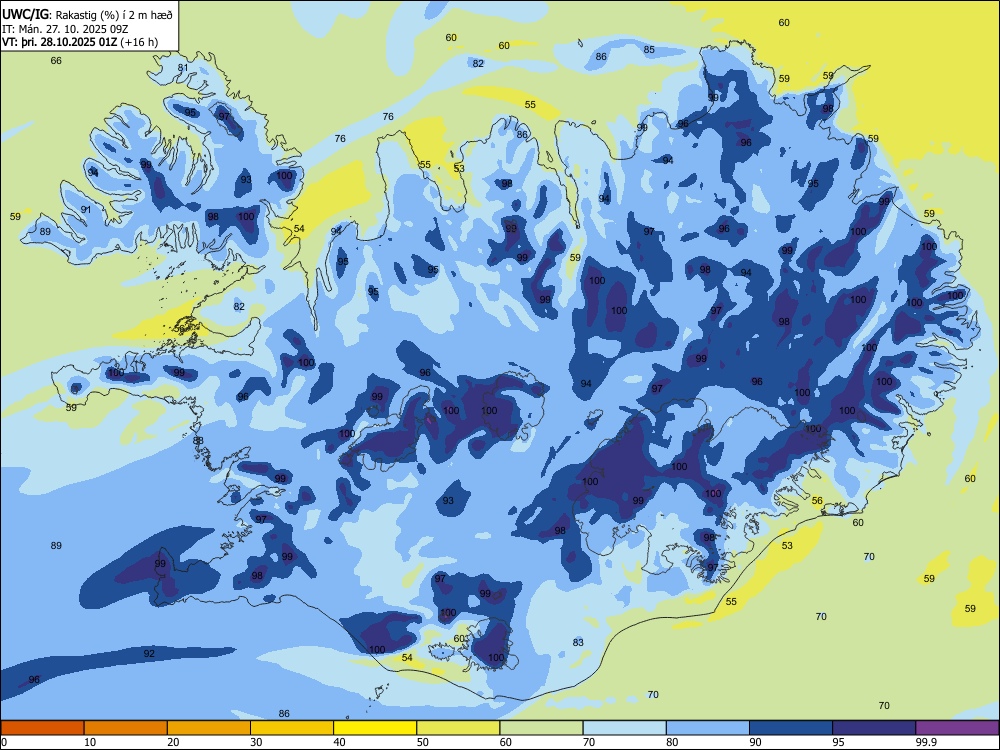Pick the light green 60–70 legend swatch
Image resolution: width=1000 pixels, height=750 pixels.
tap(541, 728)
